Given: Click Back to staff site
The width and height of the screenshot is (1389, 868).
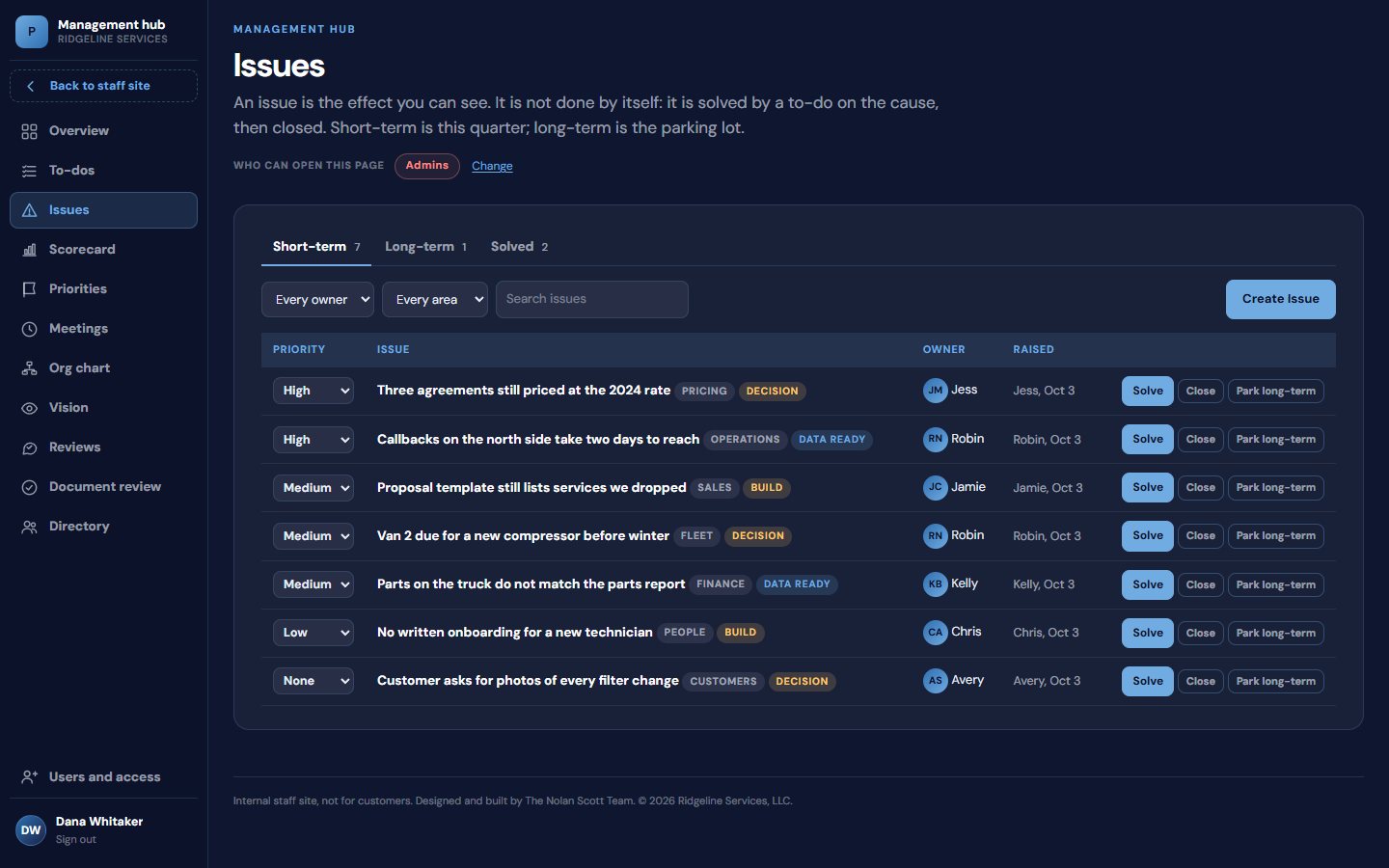Looking at the screenshot, I should click(103, 86).
